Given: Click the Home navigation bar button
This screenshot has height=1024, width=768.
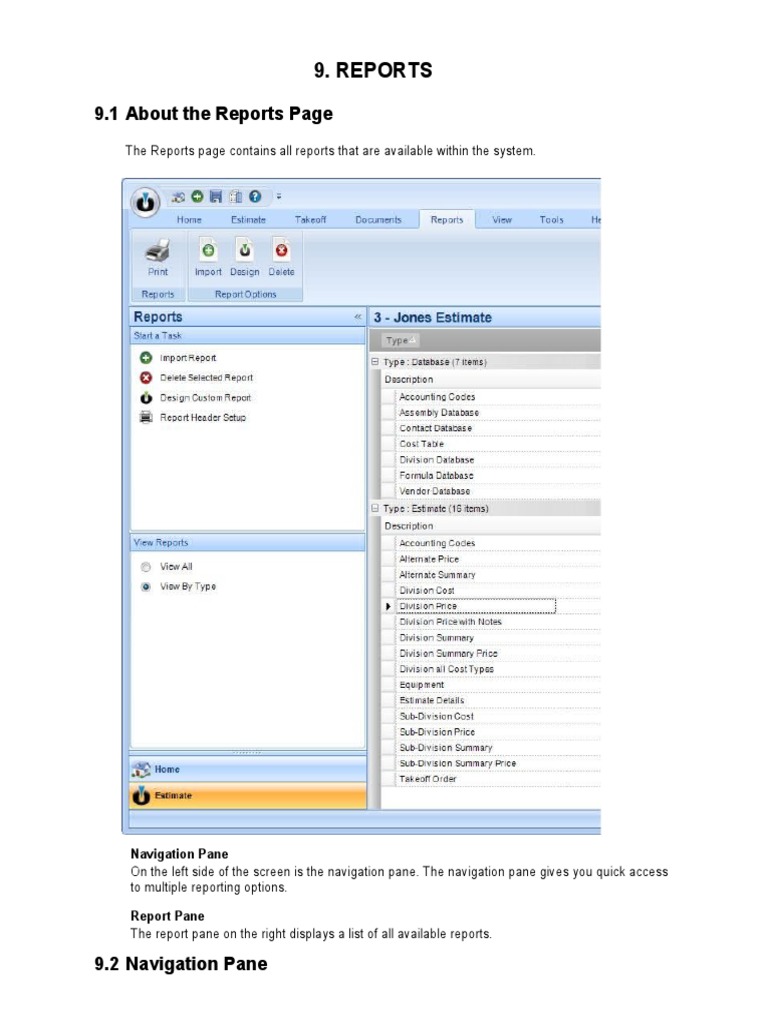Looking at the screenshot, I should pyautogui.click(x=248, y=769).
